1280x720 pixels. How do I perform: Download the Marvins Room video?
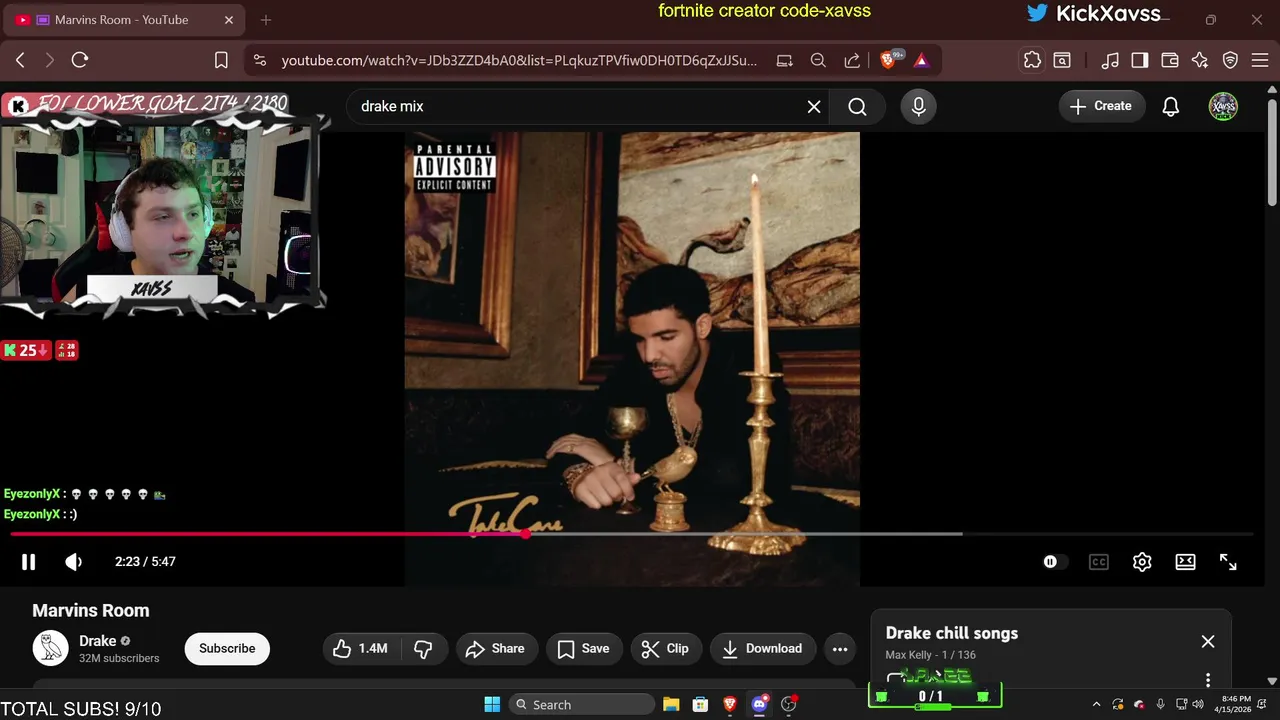(x=763, y=649)
